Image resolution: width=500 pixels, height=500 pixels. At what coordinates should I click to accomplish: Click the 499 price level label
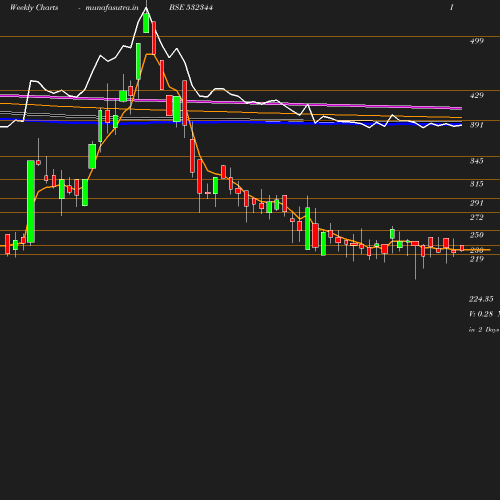coord(476,41)
